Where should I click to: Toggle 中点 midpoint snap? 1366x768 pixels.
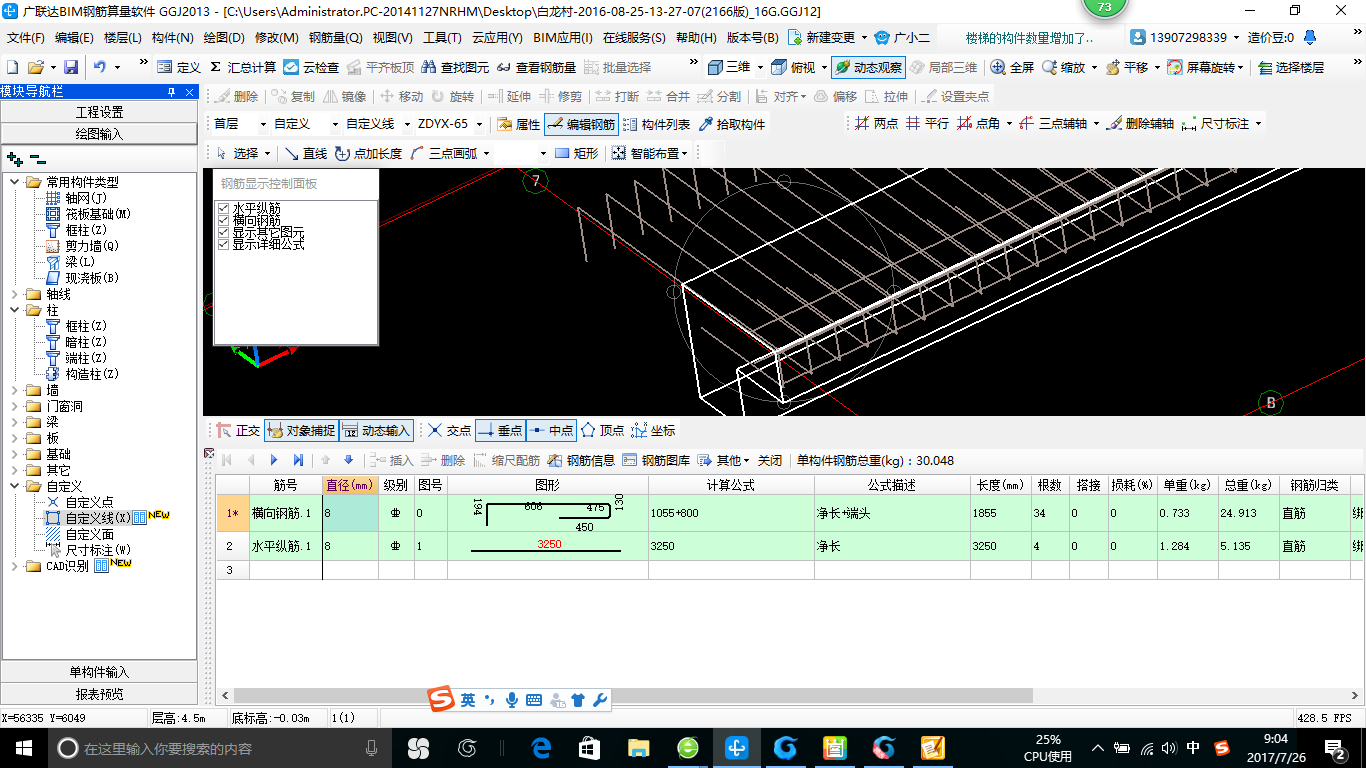(x=550, y=431)
